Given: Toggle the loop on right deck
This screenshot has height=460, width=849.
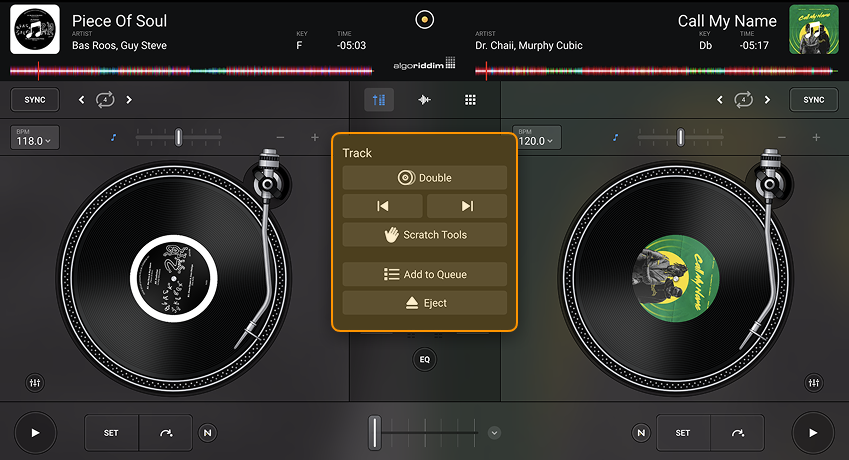Looking at the screenshot, I should pos(743,100).
